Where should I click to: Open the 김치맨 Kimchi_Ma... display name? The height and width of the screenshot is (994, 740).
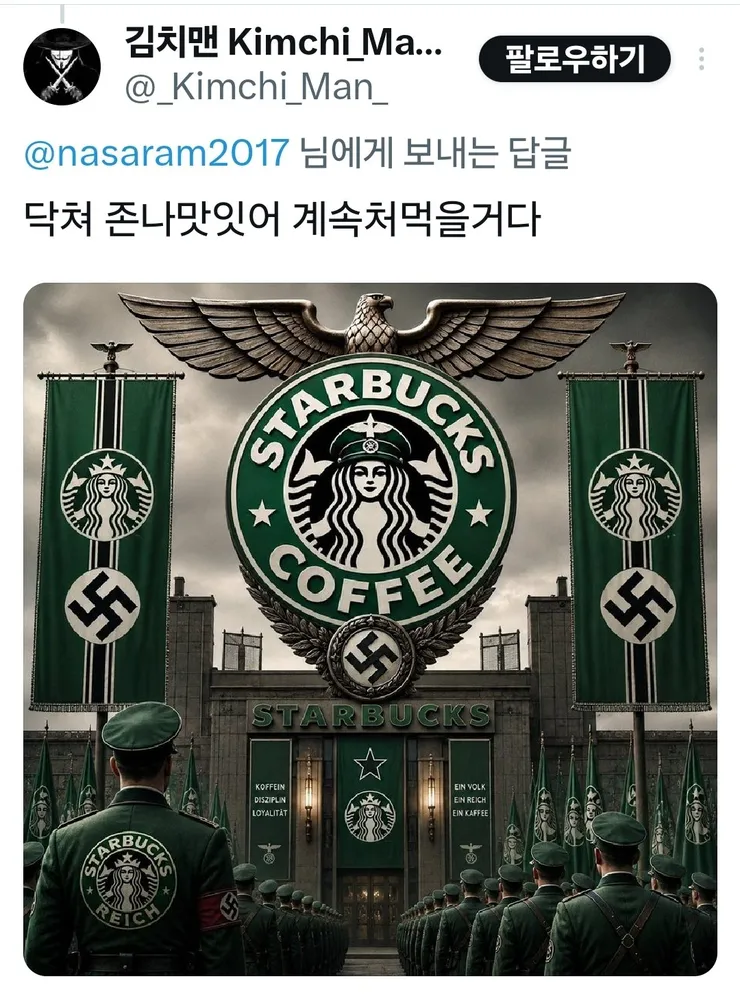283,42
